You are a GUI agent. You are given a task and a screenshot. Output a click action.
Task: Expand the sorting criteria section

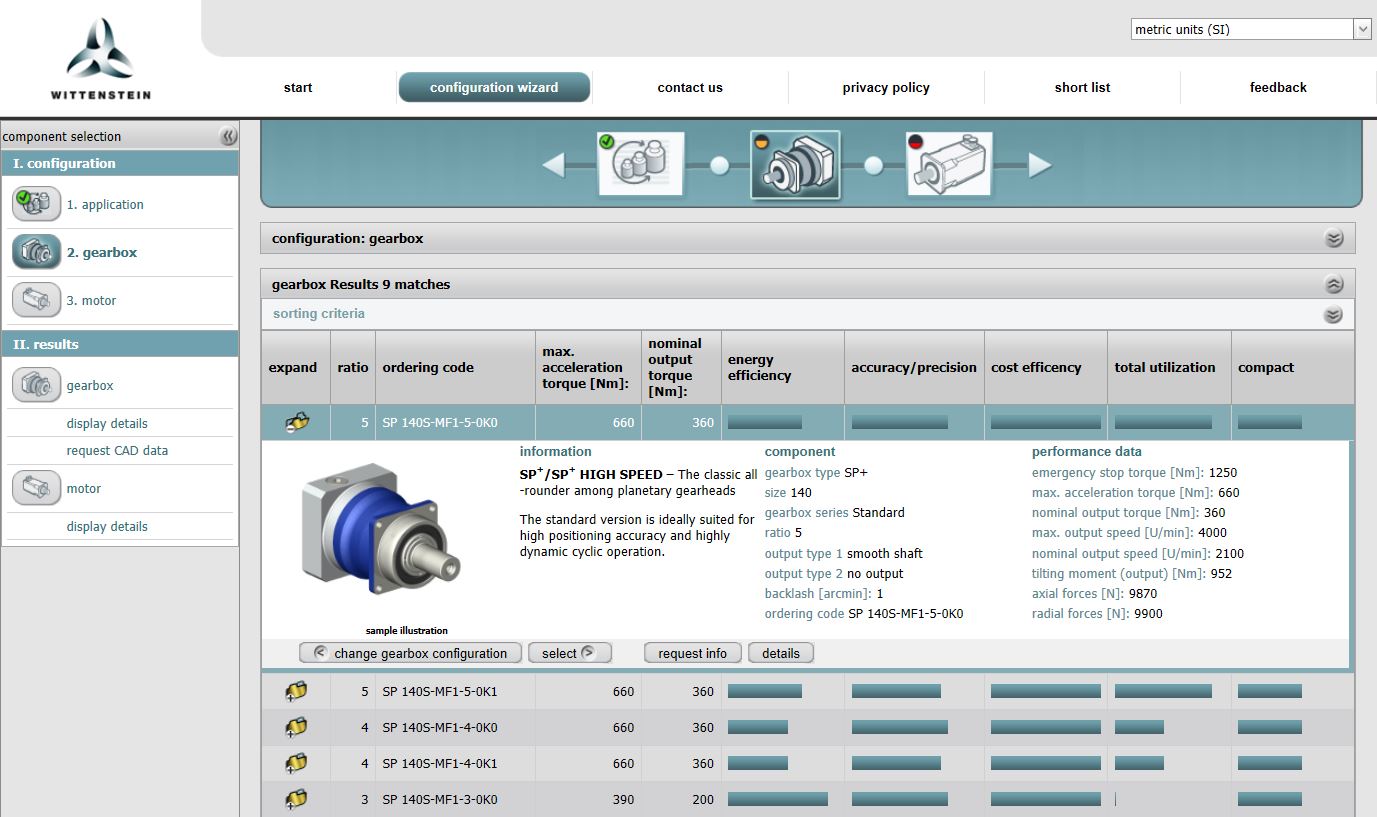tap(1332, 315)
